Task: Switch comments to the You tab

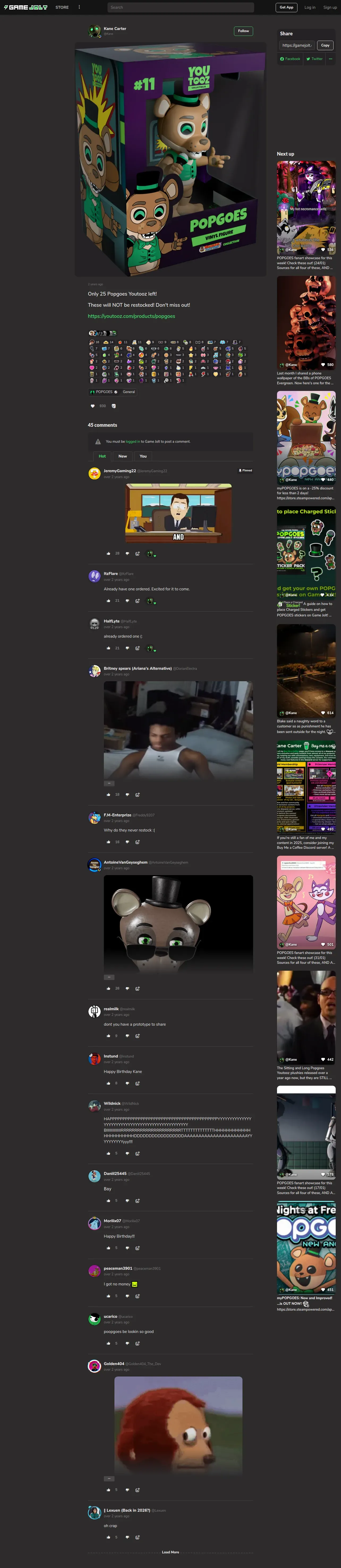Action: [x=143, y=456]
